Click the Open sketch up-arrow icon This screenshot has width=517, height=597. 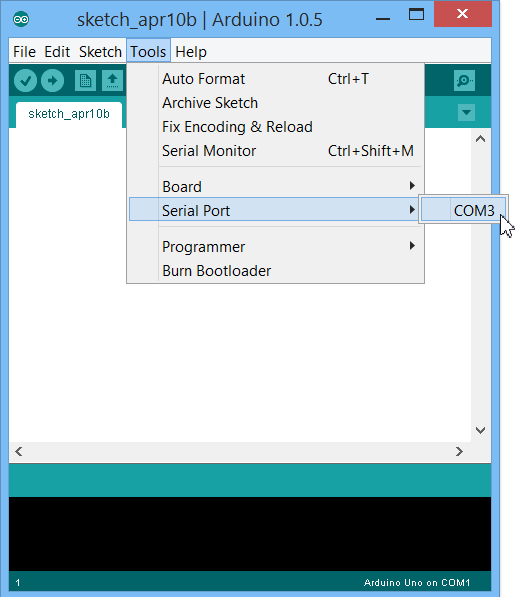112,80
